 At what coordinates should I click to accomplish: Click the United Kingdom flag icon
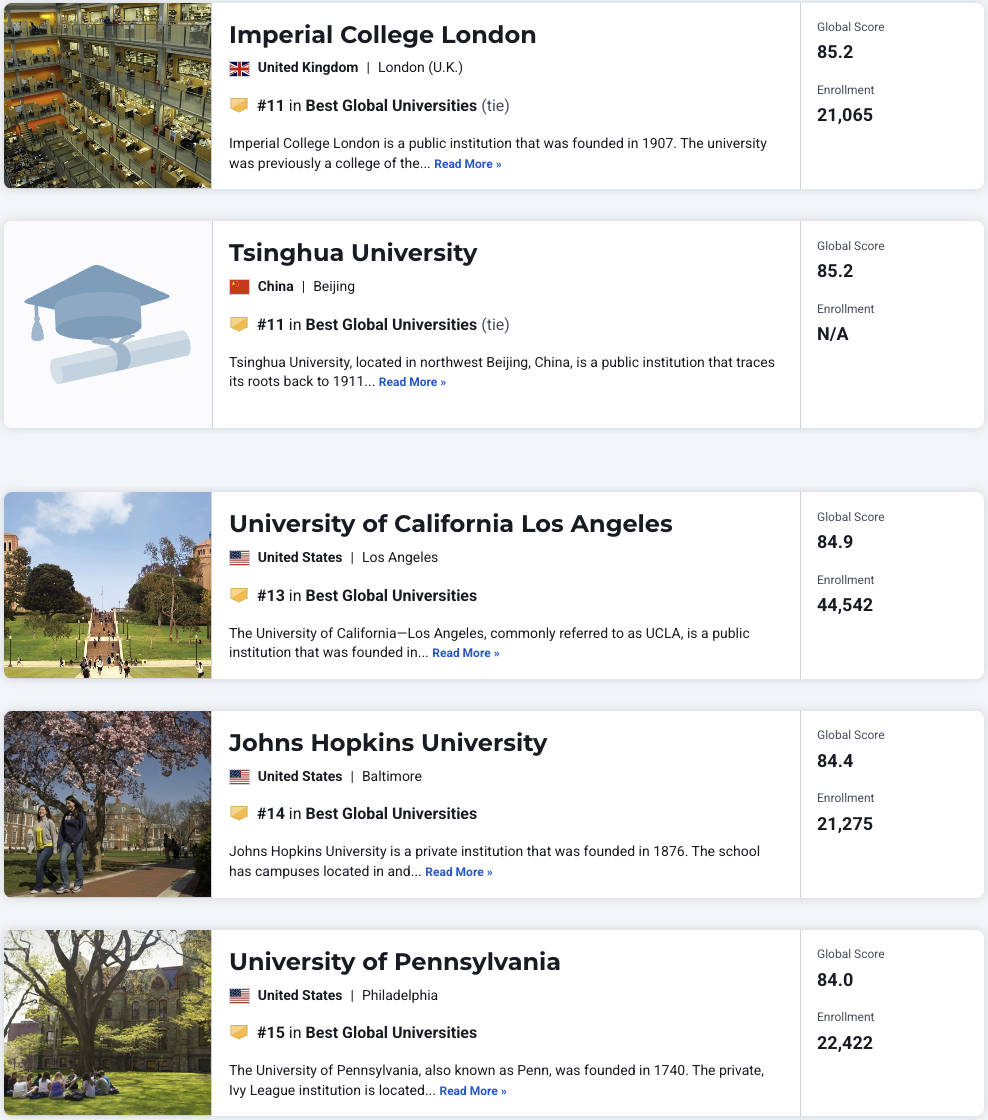click(x=239, y=68)
